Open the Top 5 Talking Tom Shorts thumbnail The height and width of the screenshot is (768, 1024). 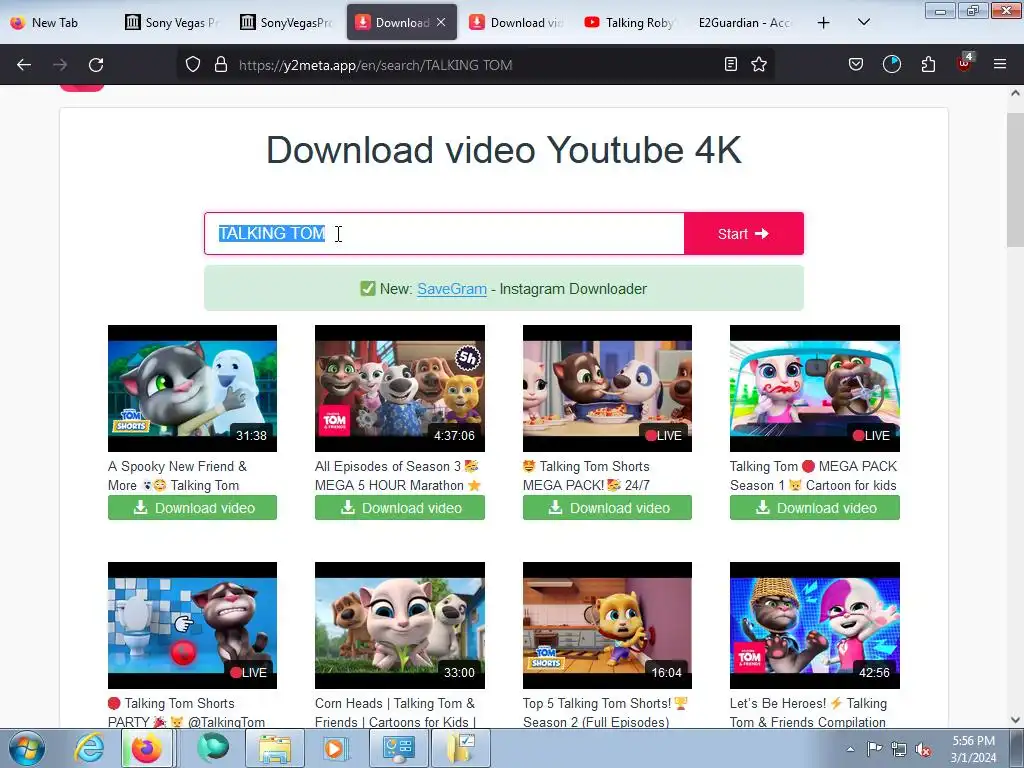607,625
